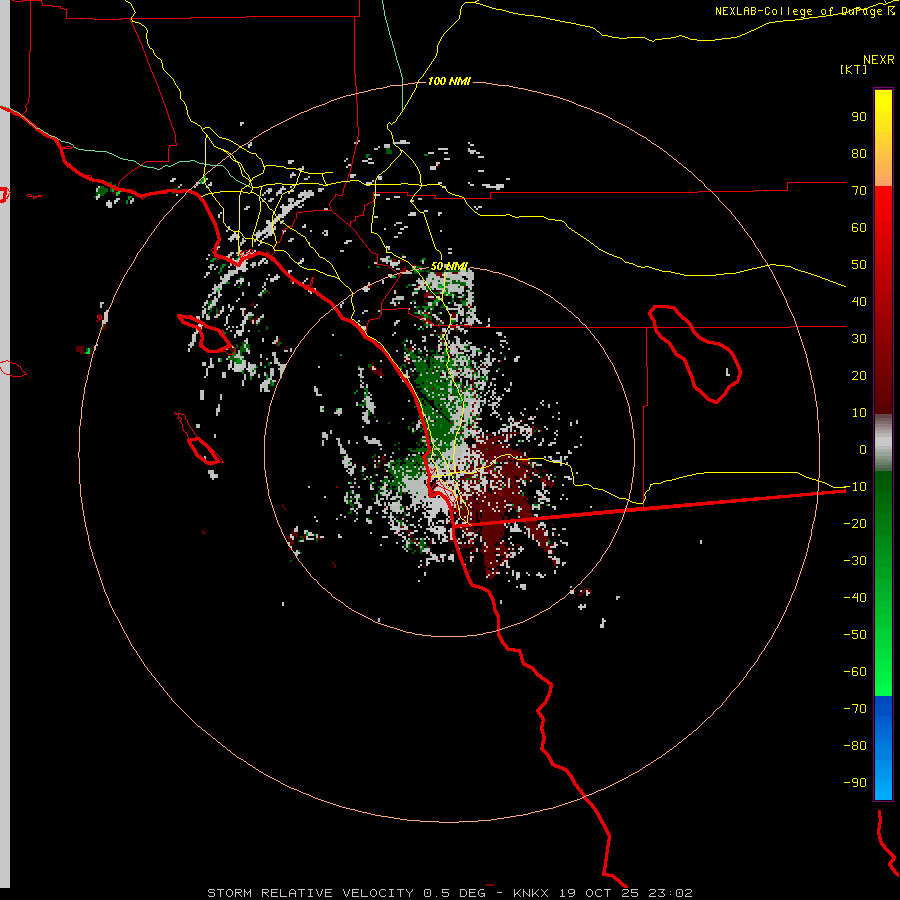Select the 10 value on velocity scale

859,413
